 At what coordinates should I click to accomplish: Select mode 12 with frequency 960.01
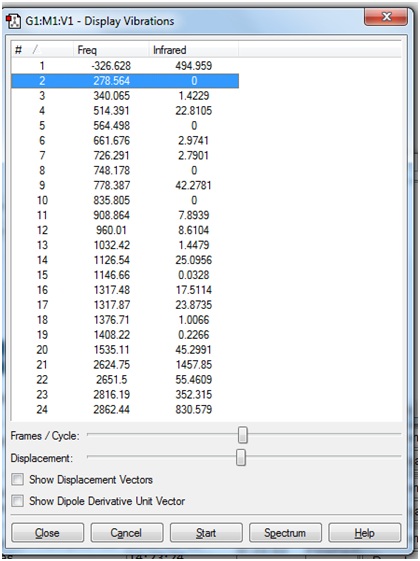[x=125, y=230]
